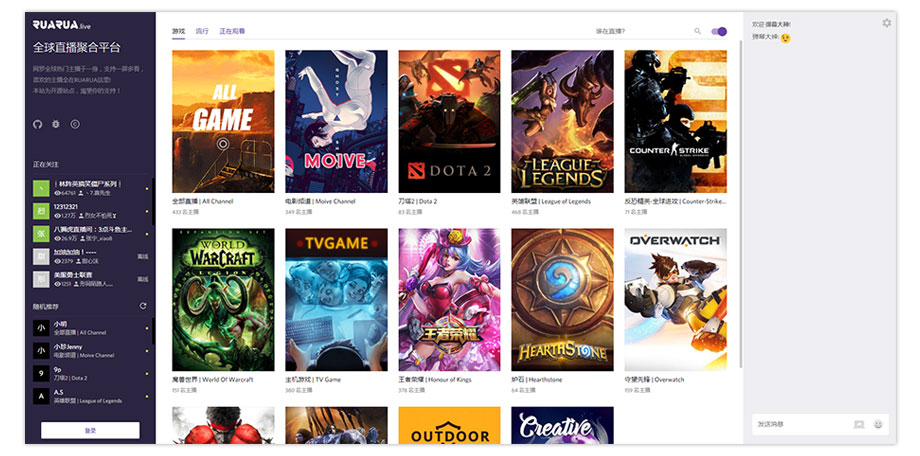Select recommended streamer '小明'
920x456 pixels.
[x=90, y=328]
